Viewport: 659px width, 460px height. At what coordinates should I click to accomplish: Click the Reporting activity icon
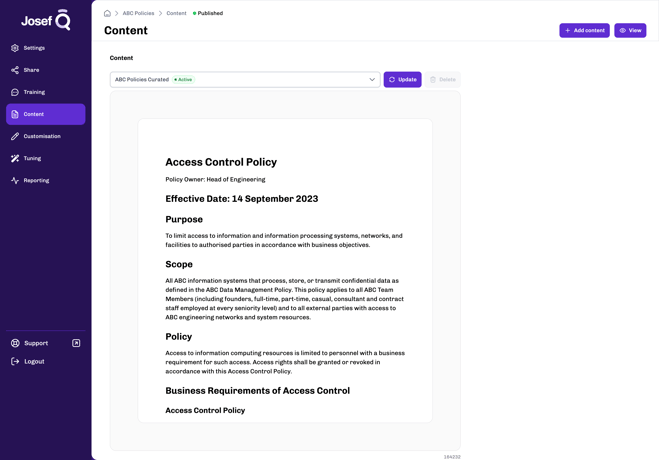click(x=15, y=180)
